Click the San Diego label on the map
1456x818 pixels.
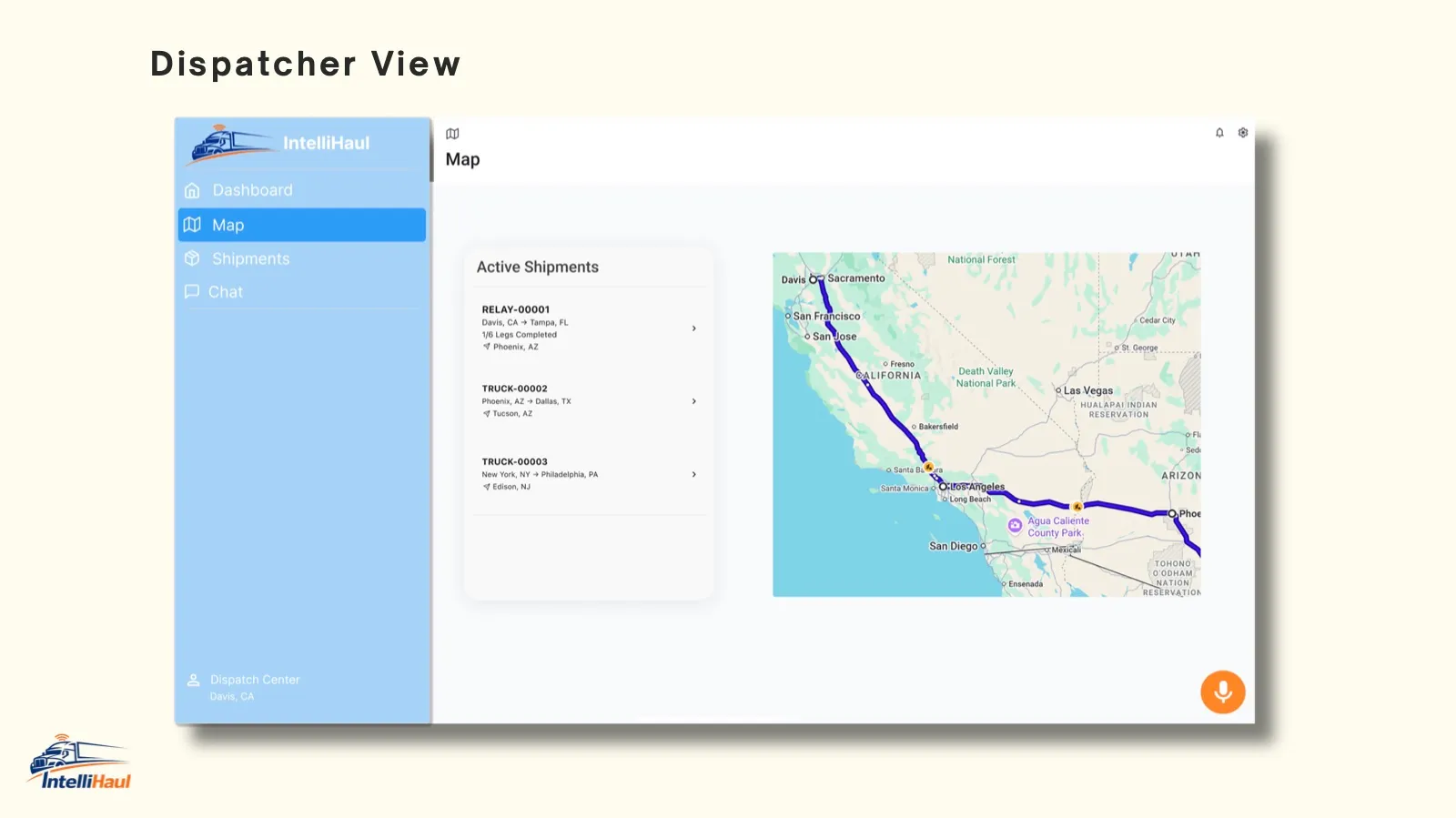click(x=954, y=546)
